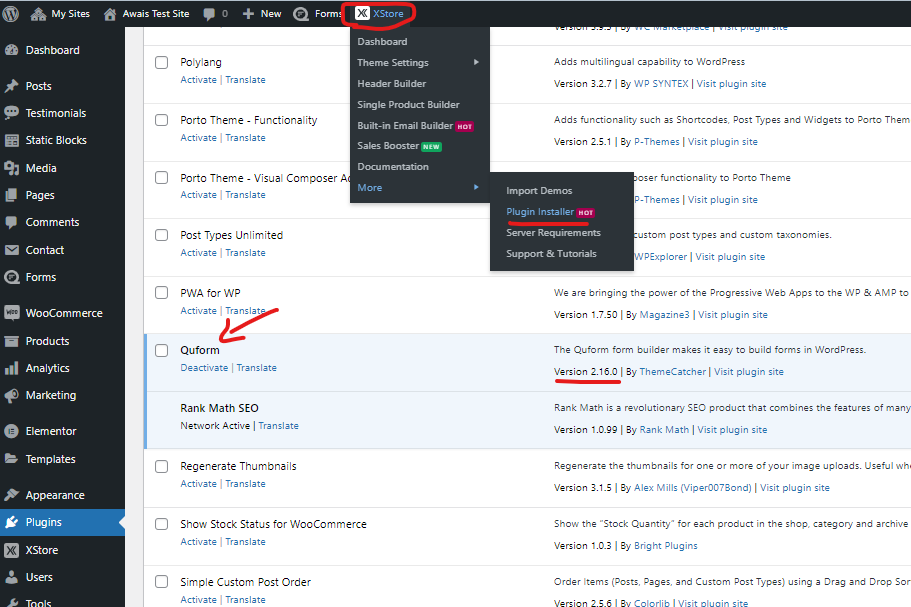Open the comments bubble icon in admin bar

tap(209, 14)
